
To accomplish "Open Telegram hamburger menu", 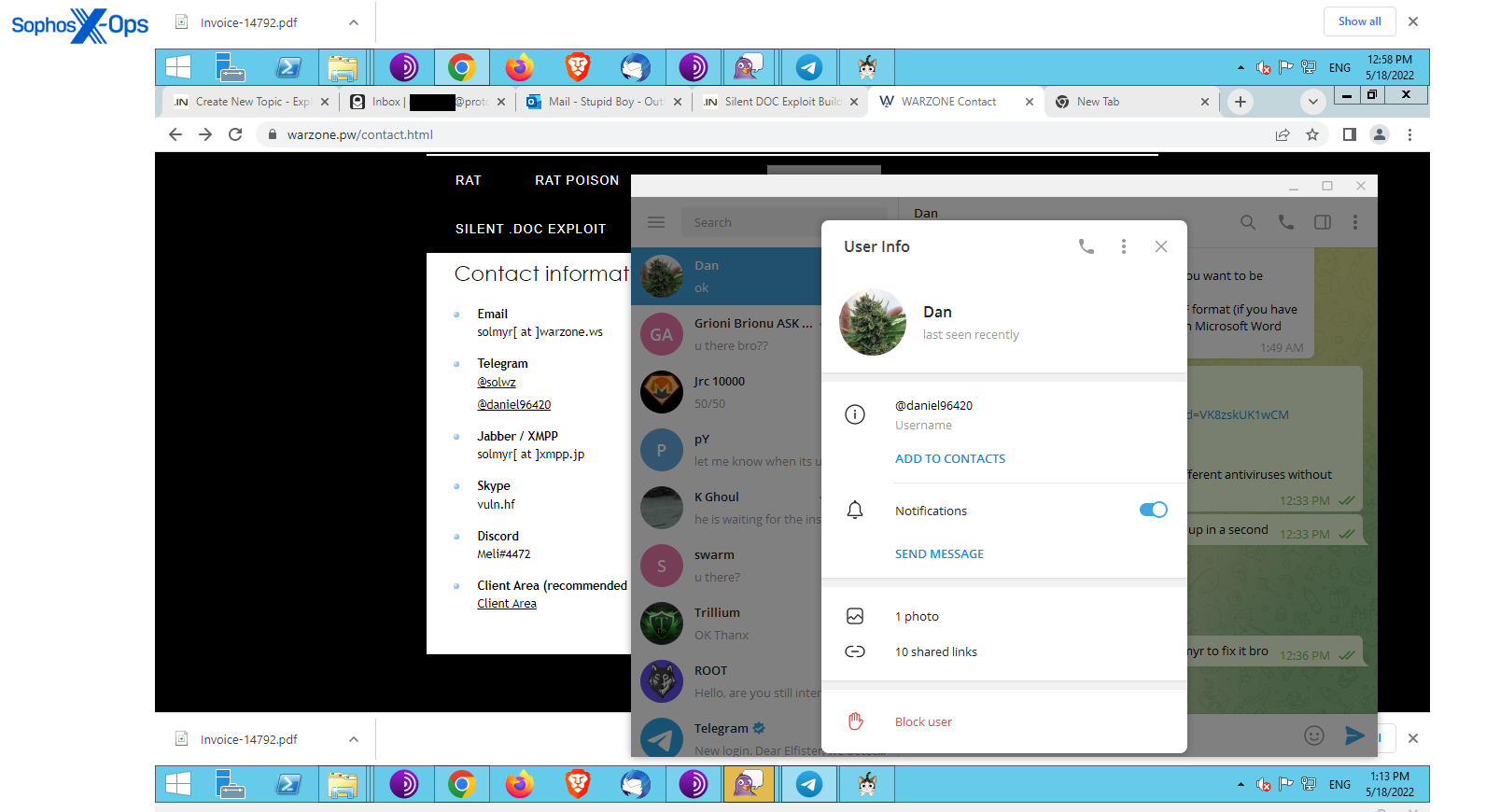I will (x=656, y=222).
